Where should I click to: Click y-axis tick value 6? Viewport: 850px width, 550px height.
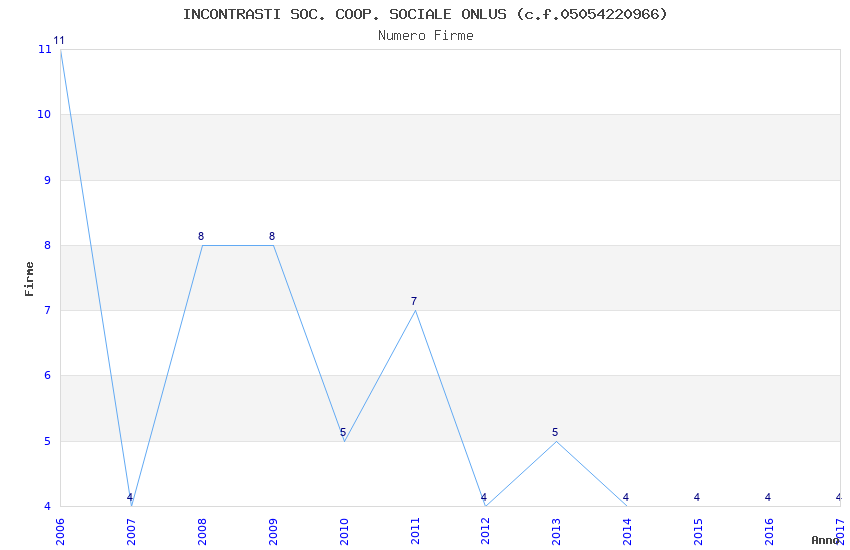[x=48, y=376]
